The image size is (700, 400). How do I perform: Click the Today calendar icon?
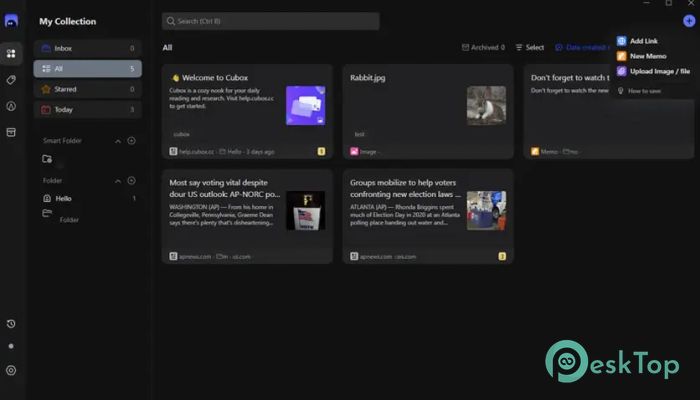[46, 109]
